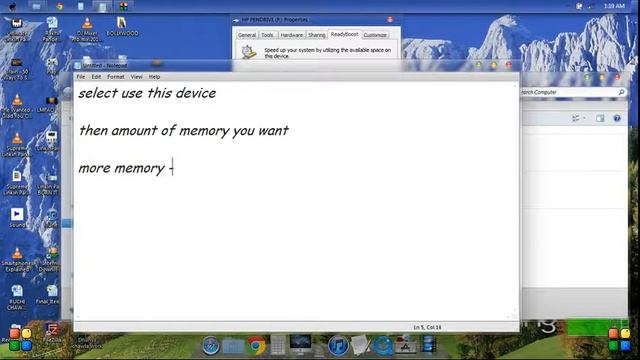Viewport: 640px width, 360px height.
Task: Open the BOLLYWOOD desktop folder icon
Action: click(122, 27)
